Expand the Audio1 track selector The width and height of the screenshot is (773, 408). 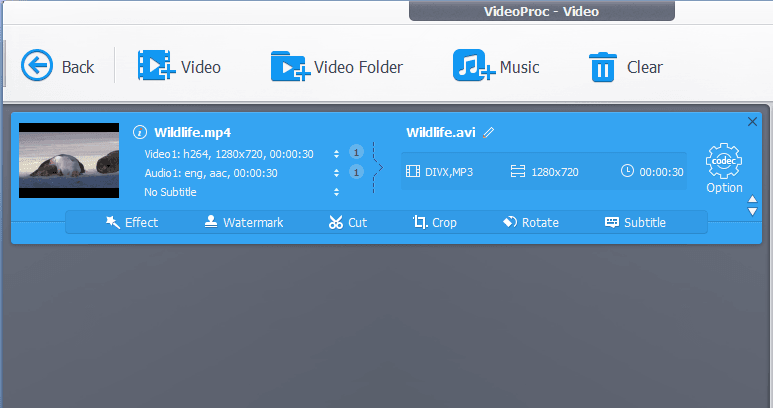point(336,173)
